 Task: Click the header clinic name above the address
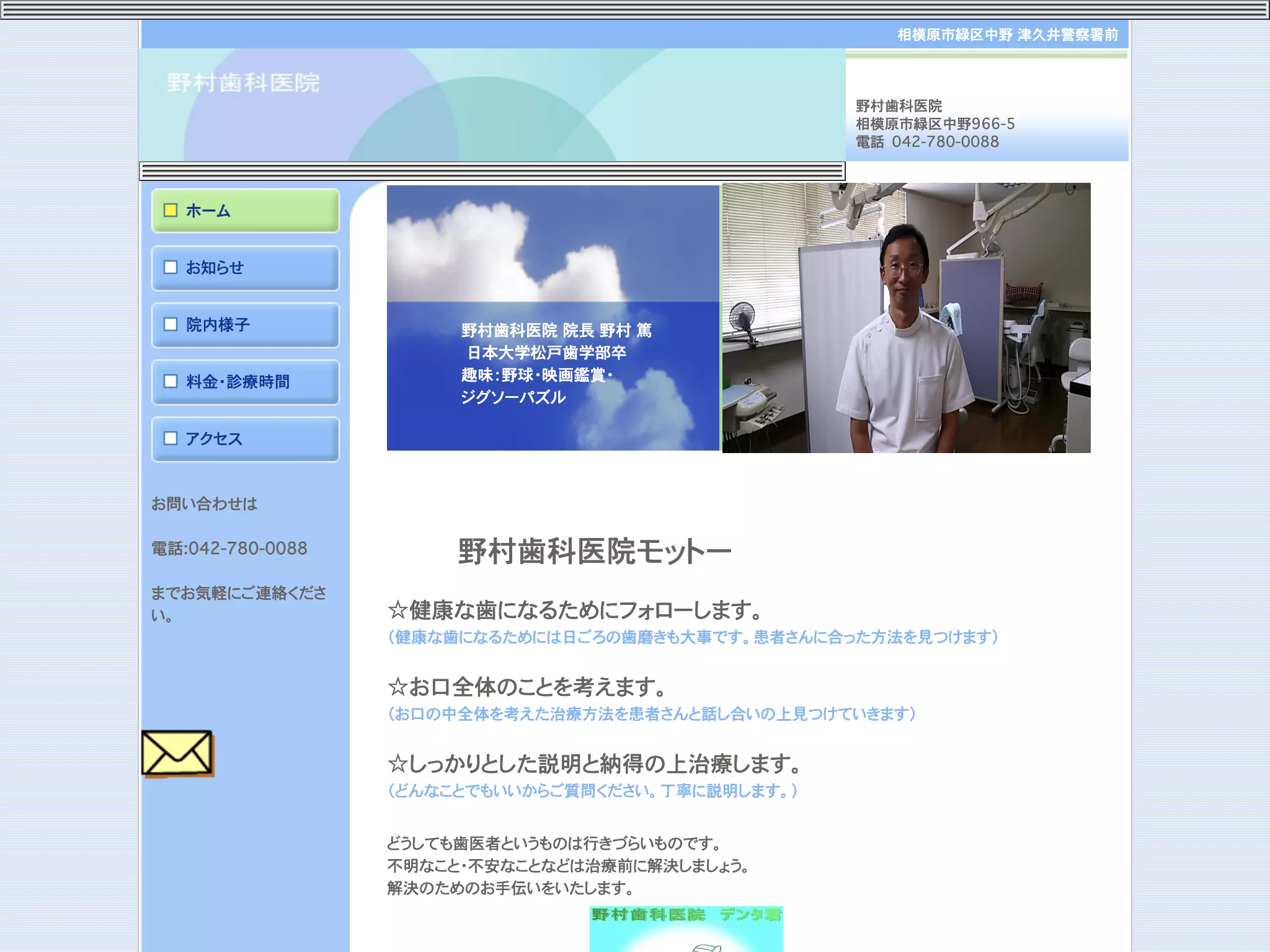point(899,106)
